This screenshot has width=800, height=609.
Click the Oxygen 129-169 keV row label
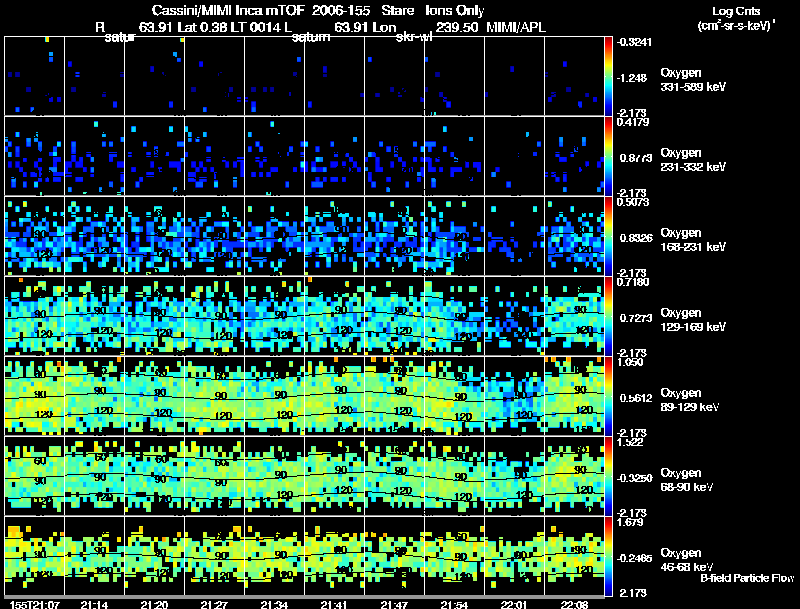pos(693,320)
